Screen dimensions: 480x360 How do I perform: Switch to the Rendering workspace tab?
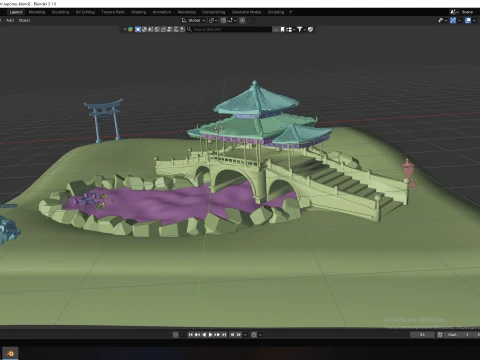[x=187, y=12]
